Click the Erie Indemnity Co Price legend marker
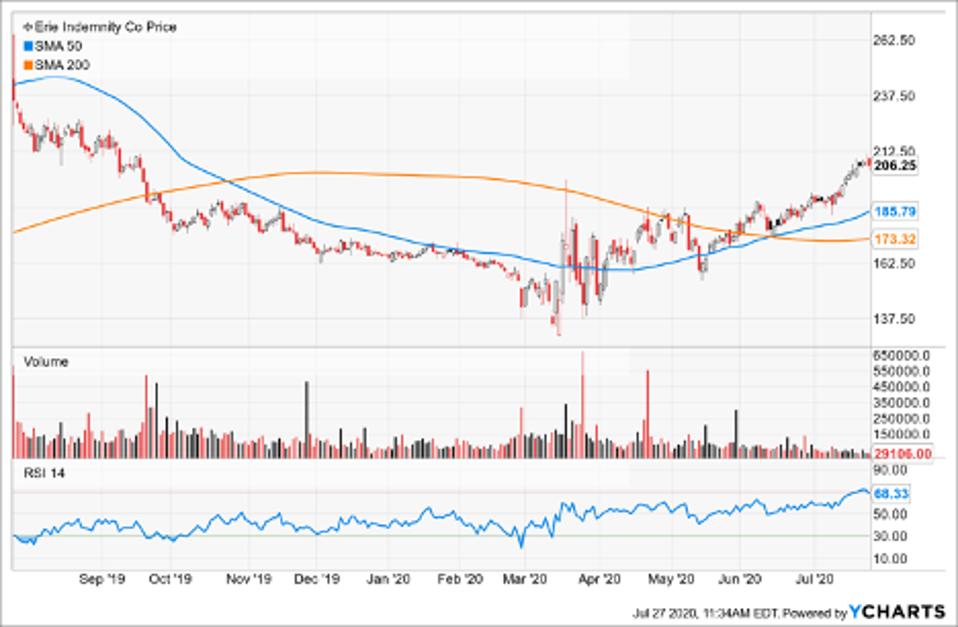The height and width of the screenshot is (627, 958). pyautogui.click(x=27, y=27)
